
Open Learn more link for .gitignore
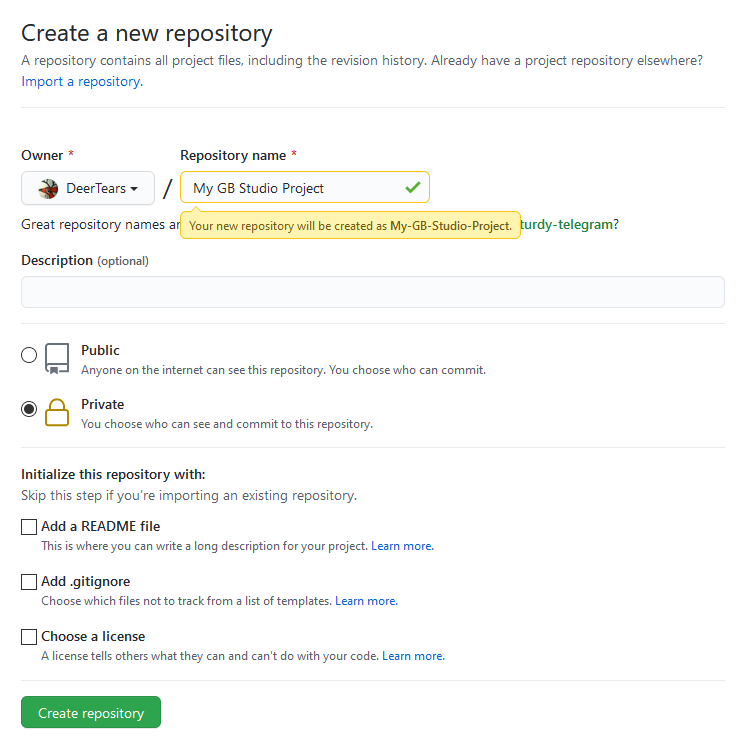[366, 601]
